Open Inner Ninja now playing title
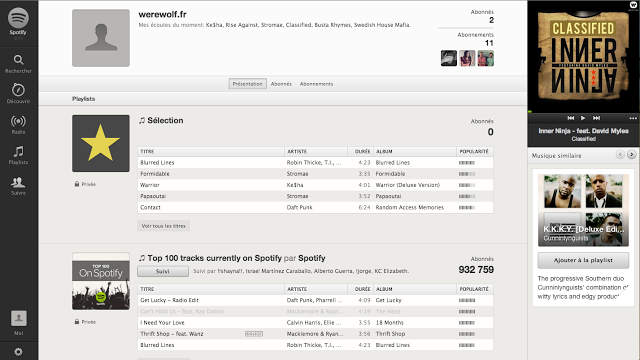Screen dimensions: 640x360 tap(583, 131)
